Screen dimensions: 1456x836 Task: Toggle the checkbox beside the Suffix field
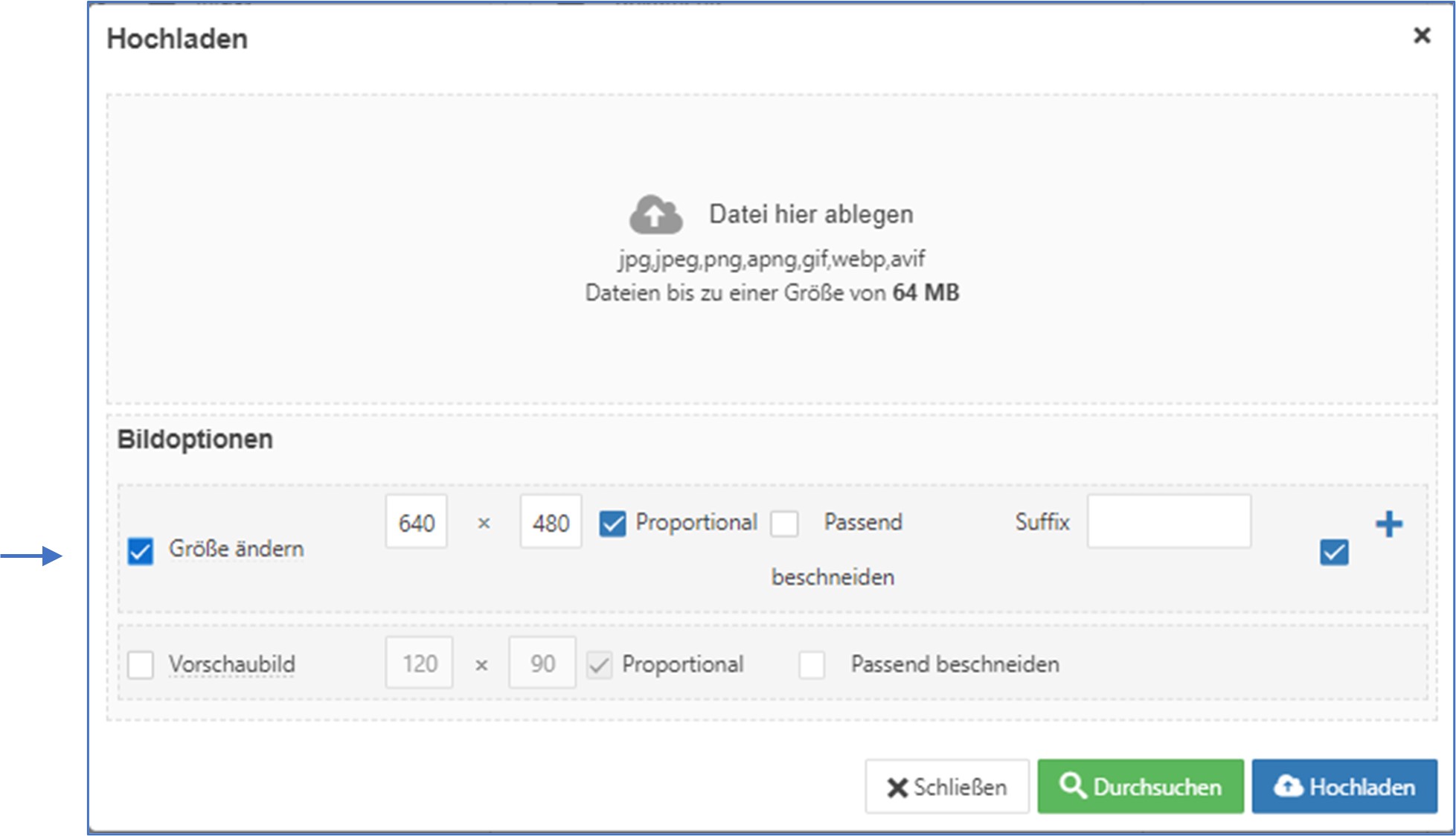[x=1333, y=553]
